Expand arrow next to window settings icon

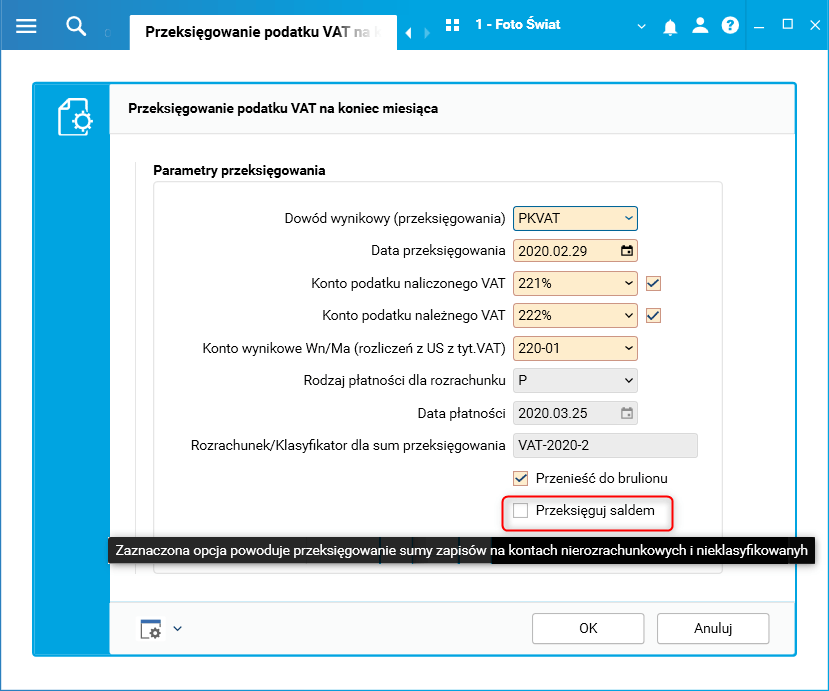pyautogui.click(x=178, y=629)
